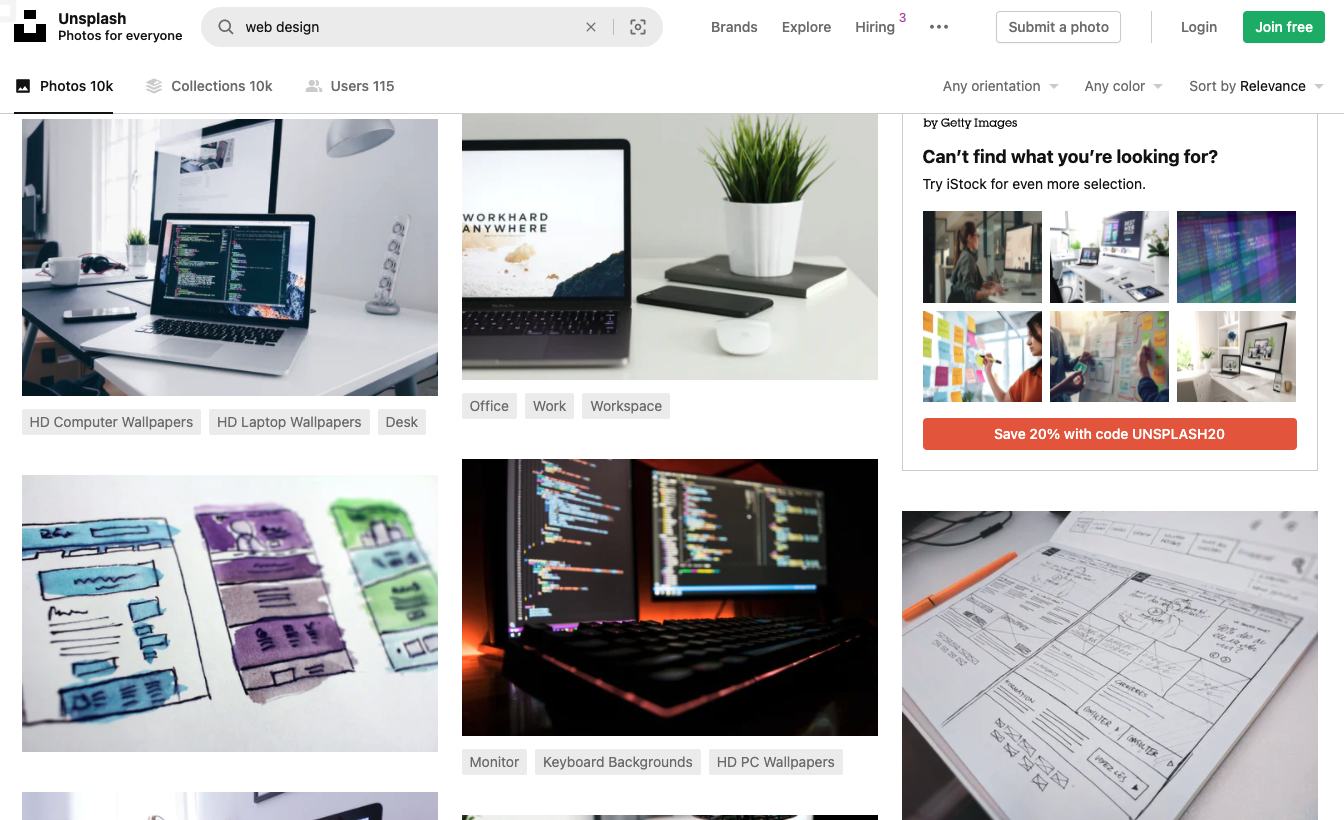Viewport: 1344px width, 820px height.
Task: Open the watercolor wireframe sketch photo
Action: (230, 613)
